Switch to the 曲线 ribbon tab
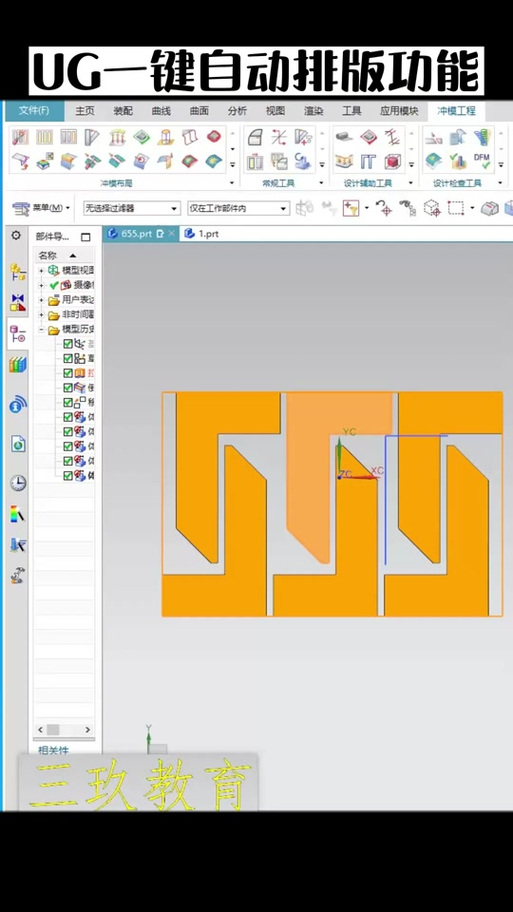 click(161, 111)
